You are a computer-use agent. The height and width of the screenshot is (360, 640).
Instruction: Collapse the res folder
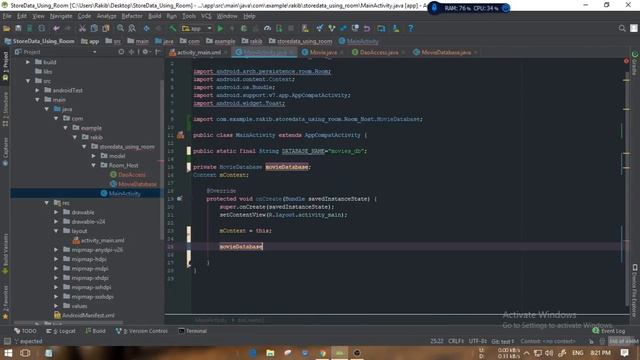click(47, 203)
